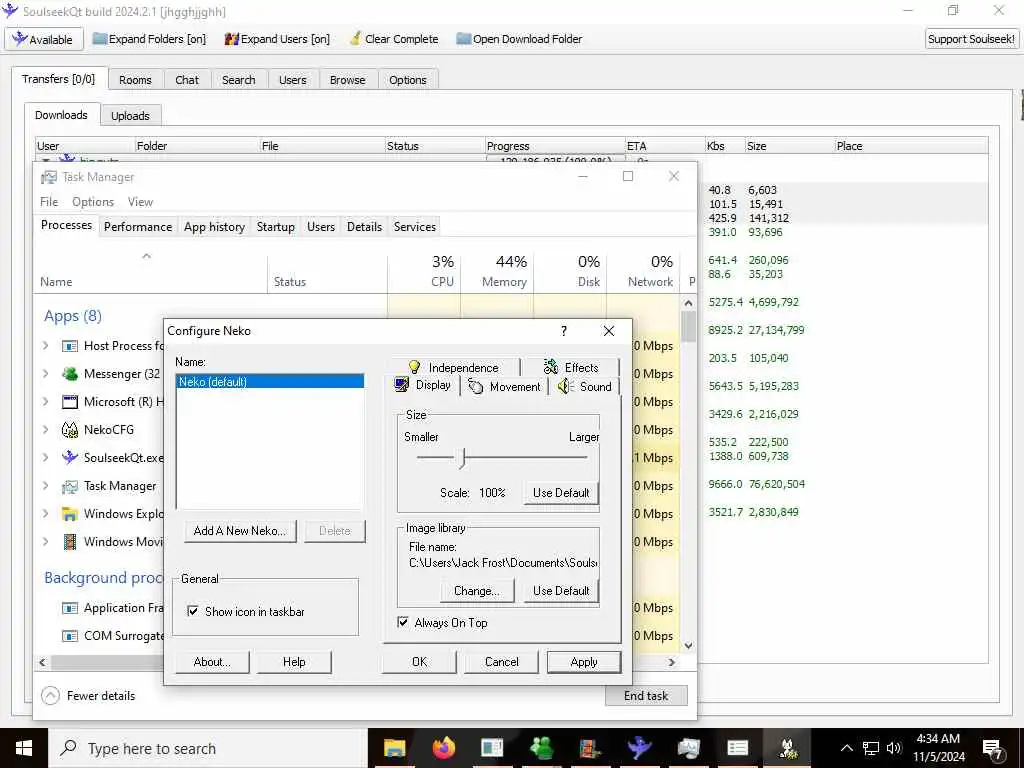Select Application Frame Host background process icon
Screen dimensions: 1024x768
[70, 608]
